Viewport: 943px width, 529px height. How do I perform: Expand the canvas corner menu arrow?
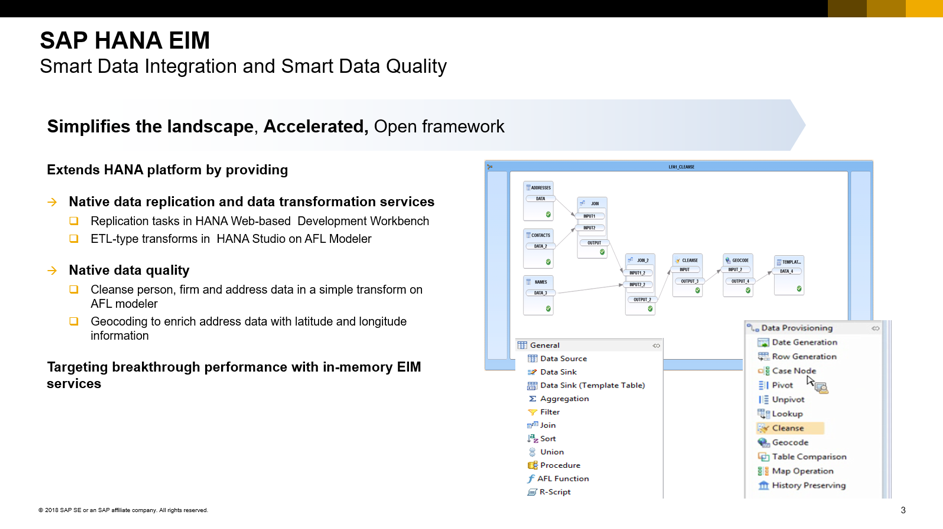tap(490, 167)
